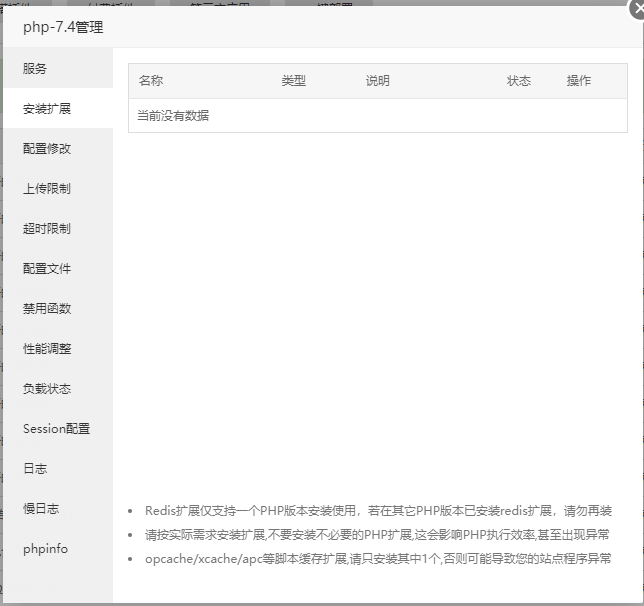The image size is (644, 606).
Task: Click the 当前没有数据 empty row text
Action: click(x=173, y=115)
